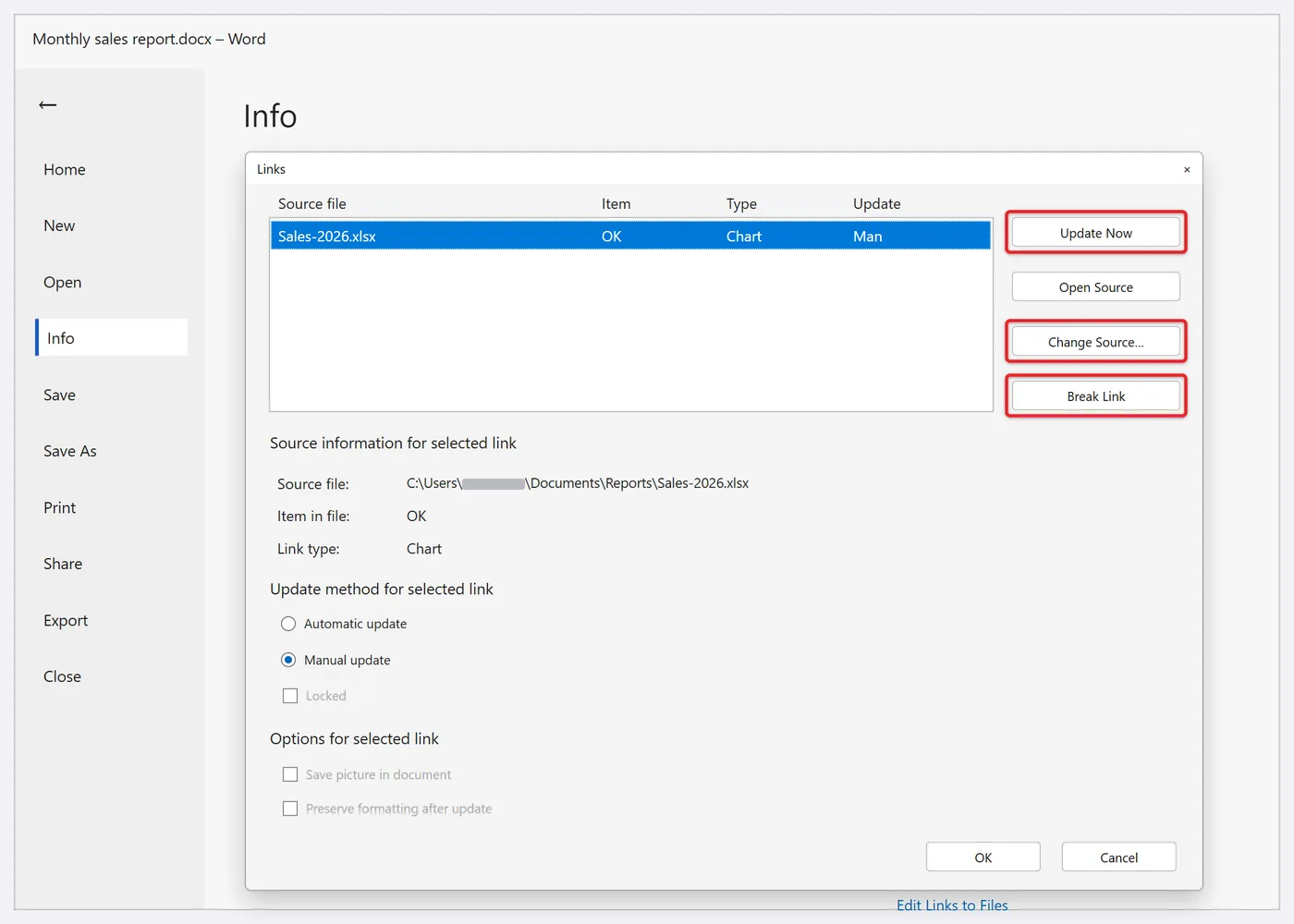Click Save in the sidebar

click(x=59, y=395)
